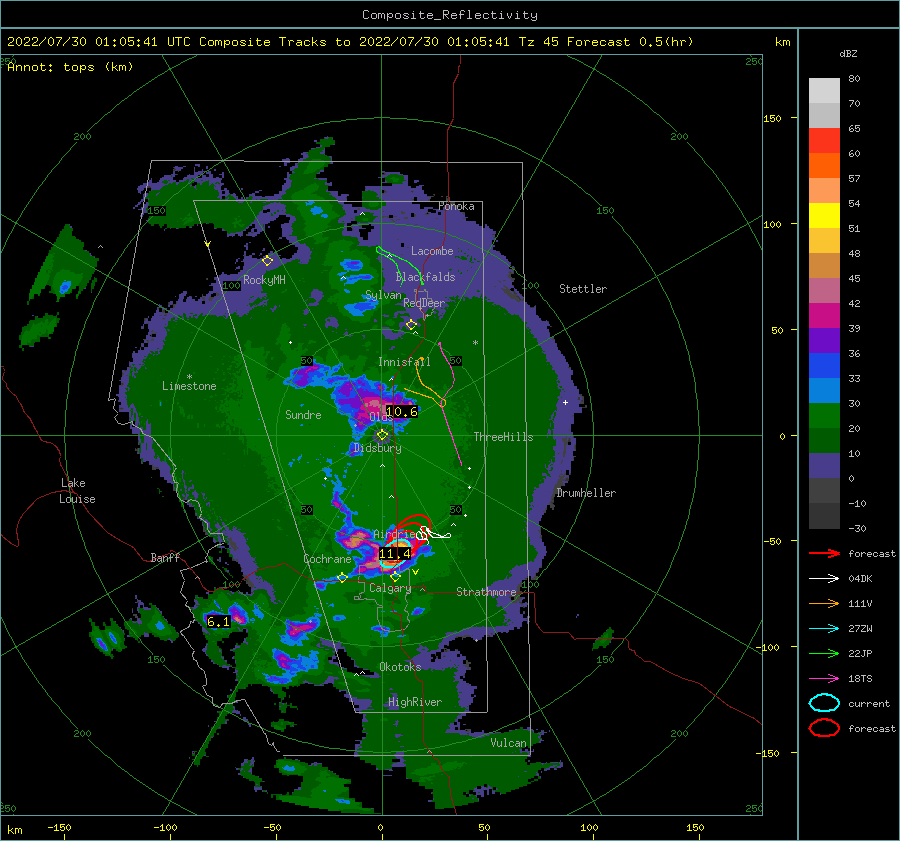The width and height of the screenshot is (900, 841).
Task: Click the Okotoks city label
Action: pos(400,667)
